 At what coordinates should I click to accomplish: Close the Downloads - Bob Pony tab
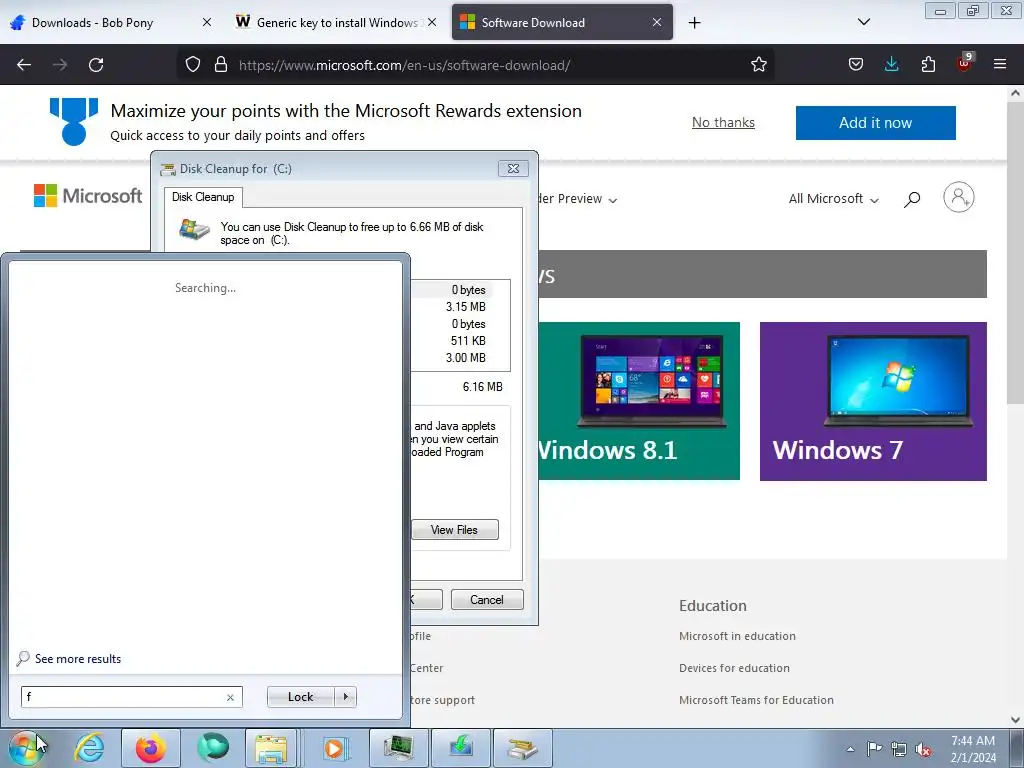pyautogui.click(x=206, y=22)
